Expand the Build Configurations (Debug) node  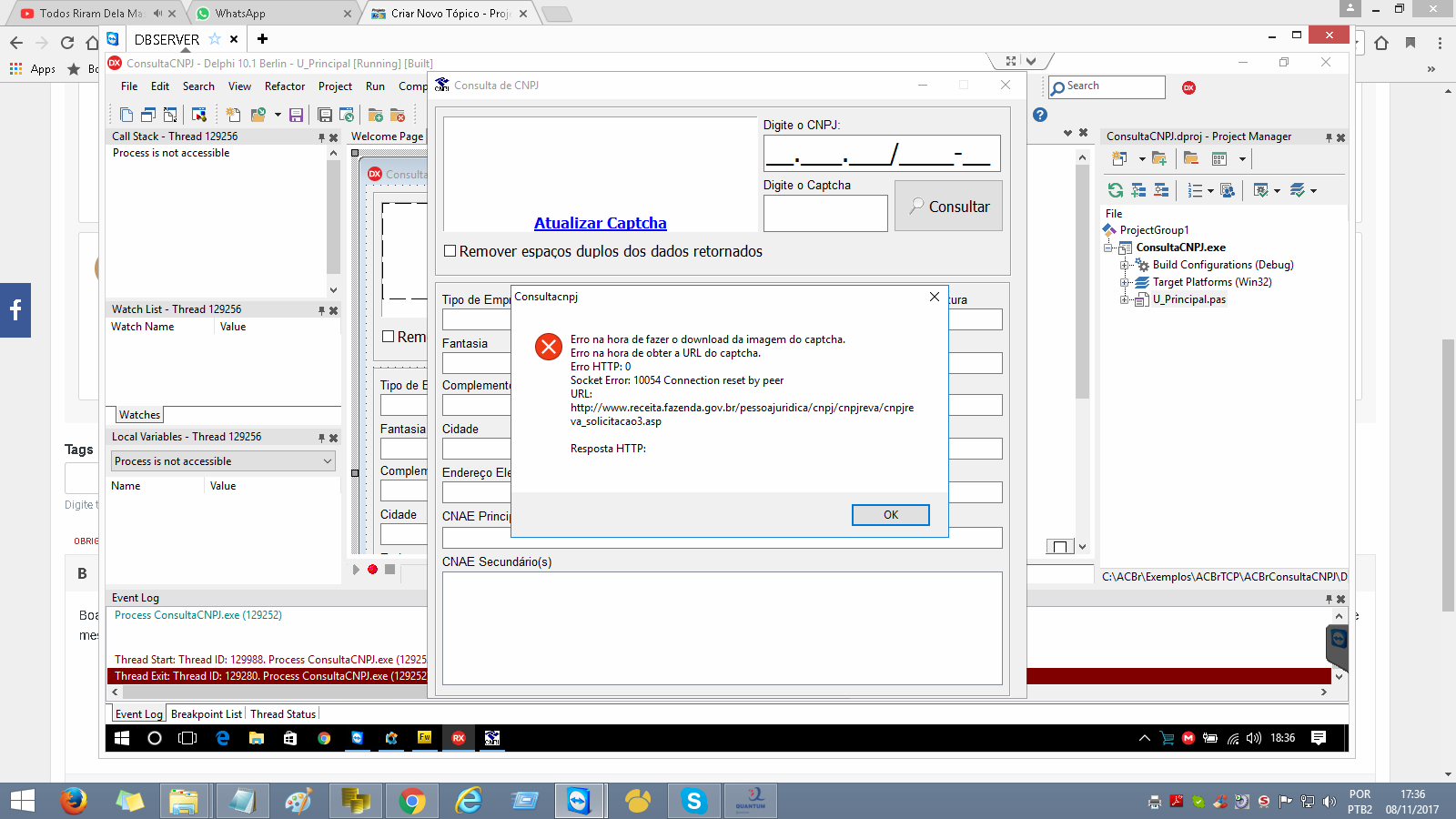[x=1124, y=265]
